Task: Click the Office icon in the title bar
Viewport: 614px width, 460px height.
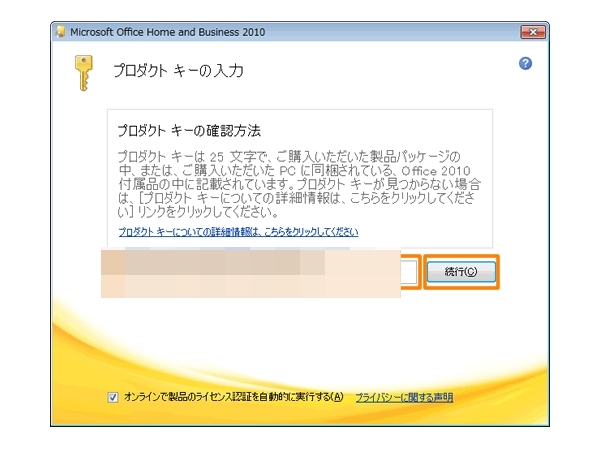Action: (61, 32)
